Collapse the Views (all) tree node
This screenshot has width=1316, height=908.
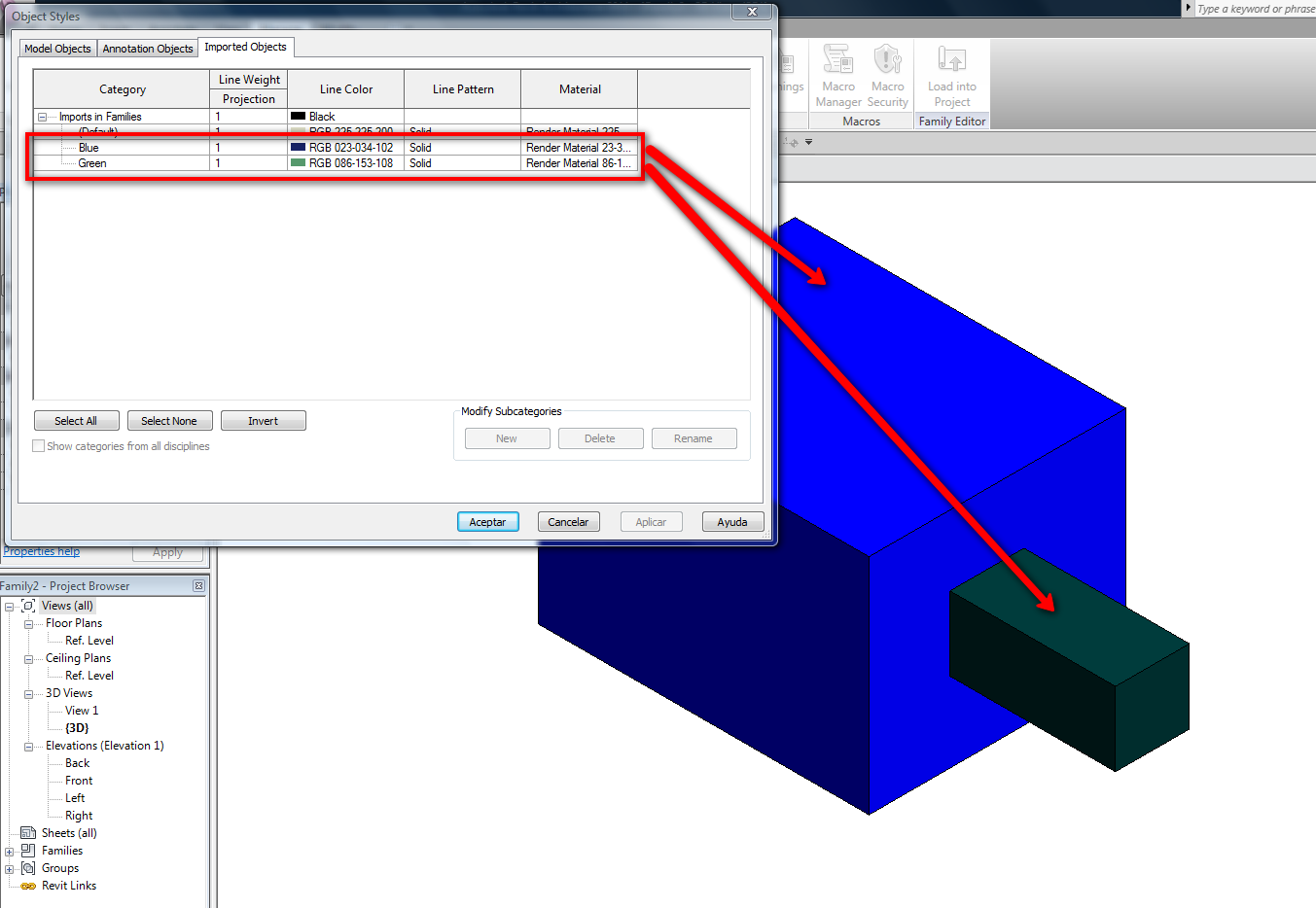click(x=9, y=606)
